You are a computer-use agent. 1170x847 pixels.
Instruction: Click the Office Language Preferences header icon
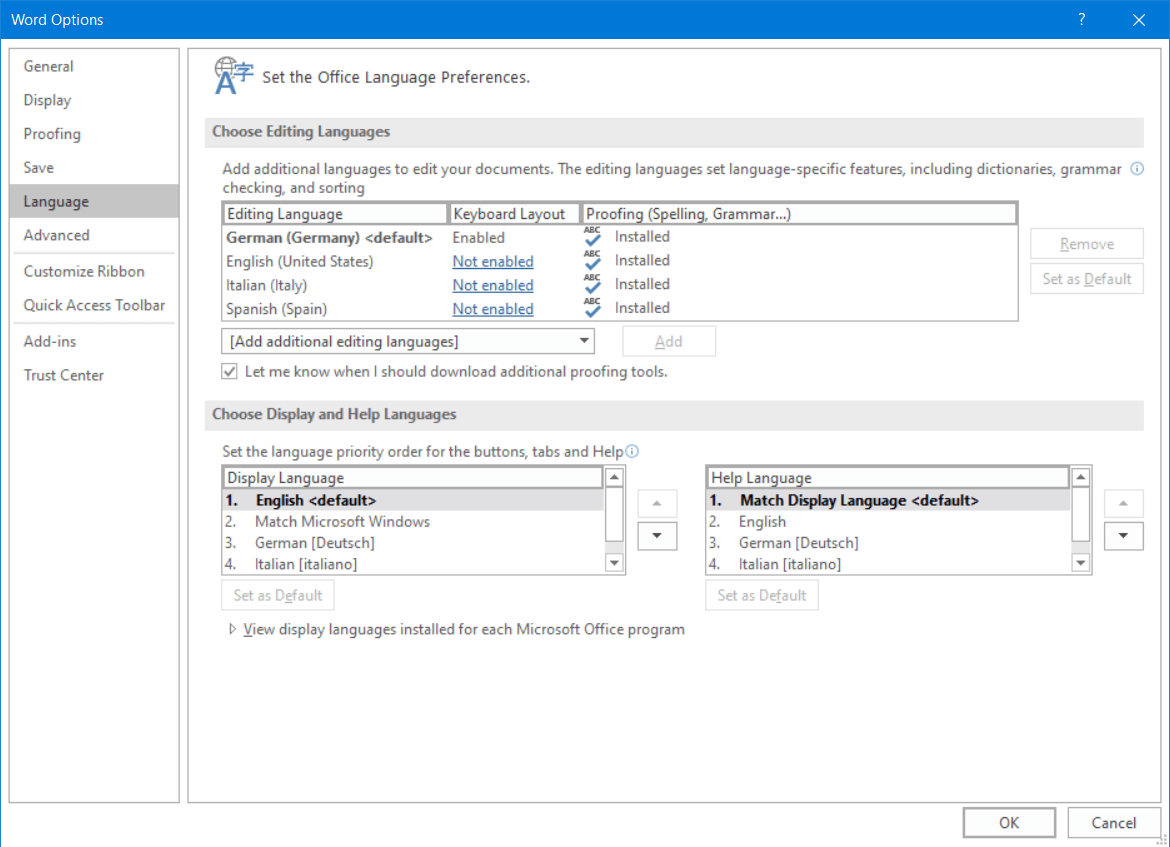233,77
